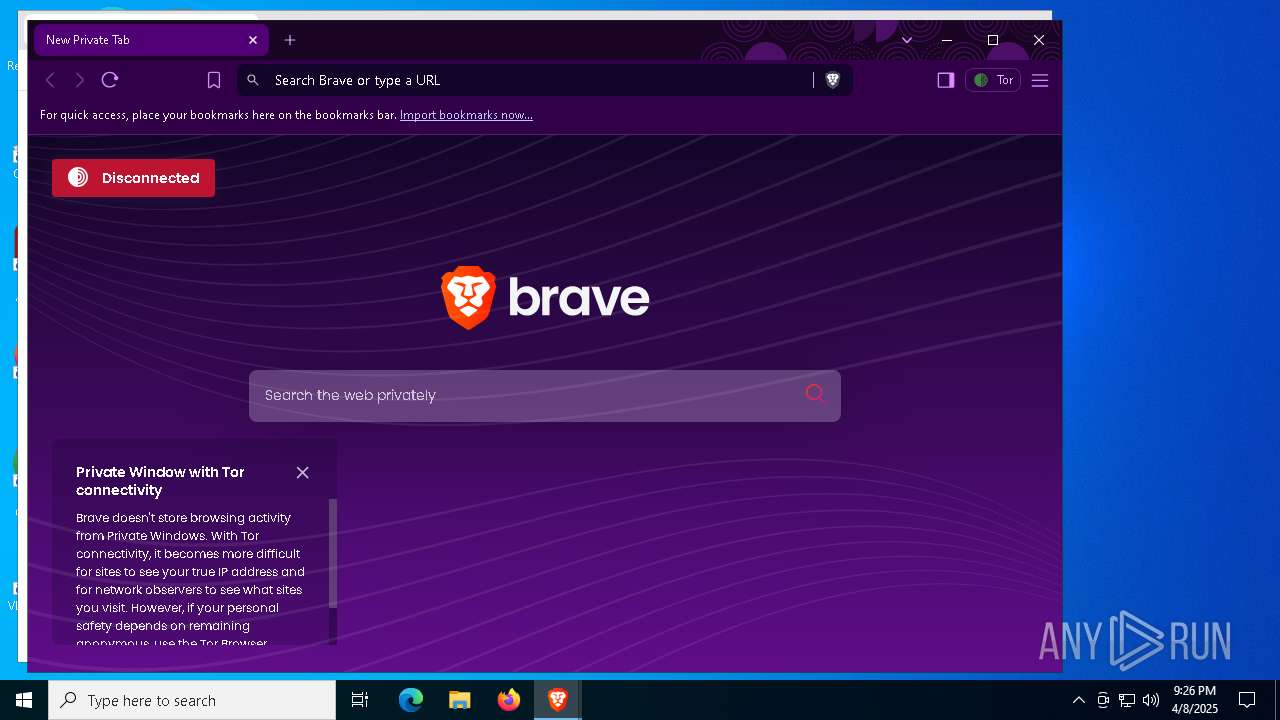This screenshot has width=1280, height=720.
Task: Click the Brave lion logo on the page
Action: (x=469, y=297)
